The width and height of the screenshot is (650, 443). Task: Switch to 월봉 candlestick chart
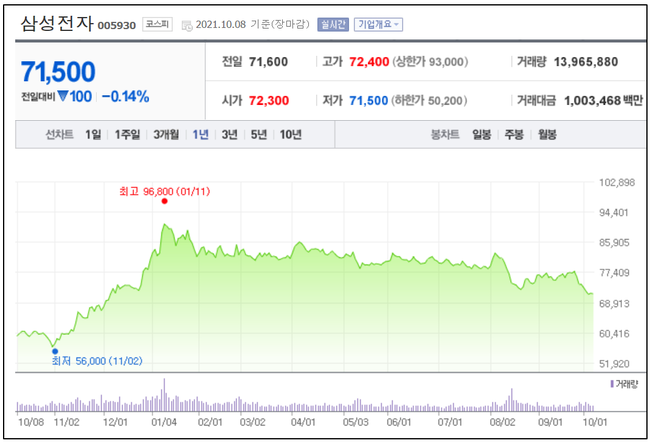547,134
